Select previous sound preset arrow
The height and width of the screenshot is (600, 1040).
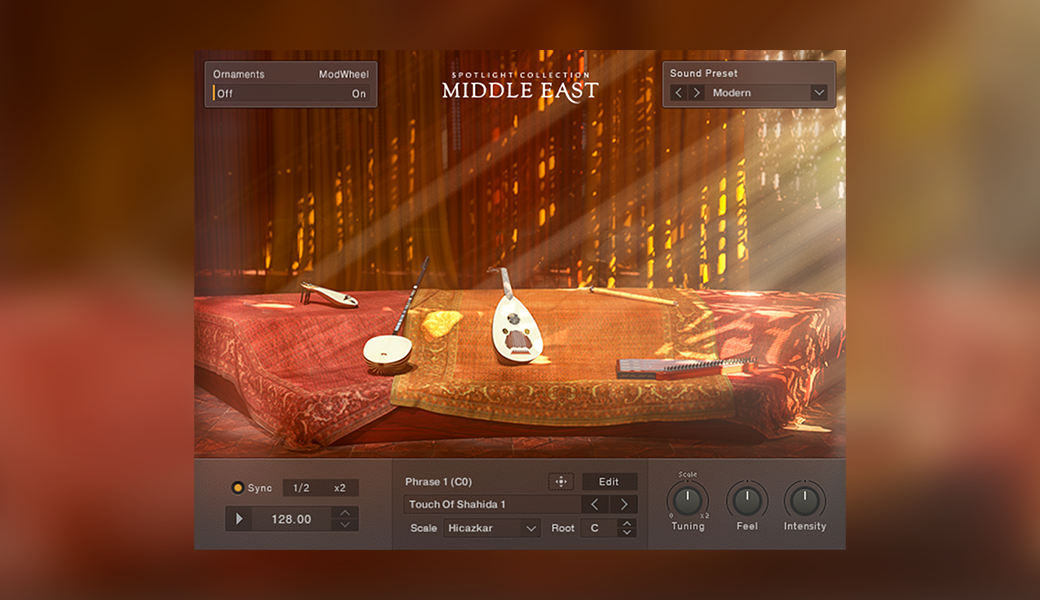(678, 93)
